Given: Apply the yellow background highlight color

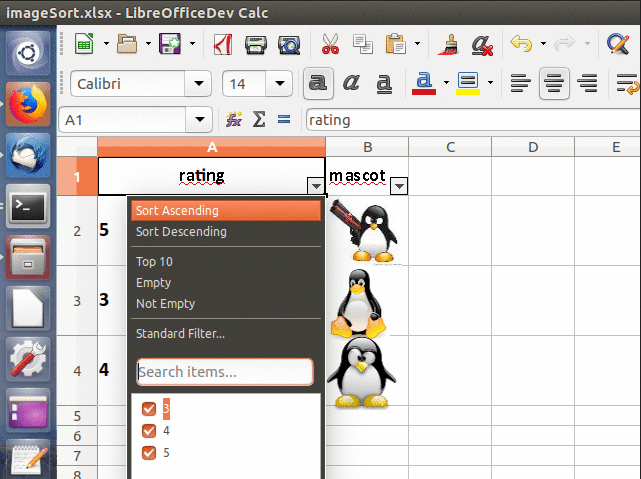Looking at the screenshot, I should click(x=467, y=83).
